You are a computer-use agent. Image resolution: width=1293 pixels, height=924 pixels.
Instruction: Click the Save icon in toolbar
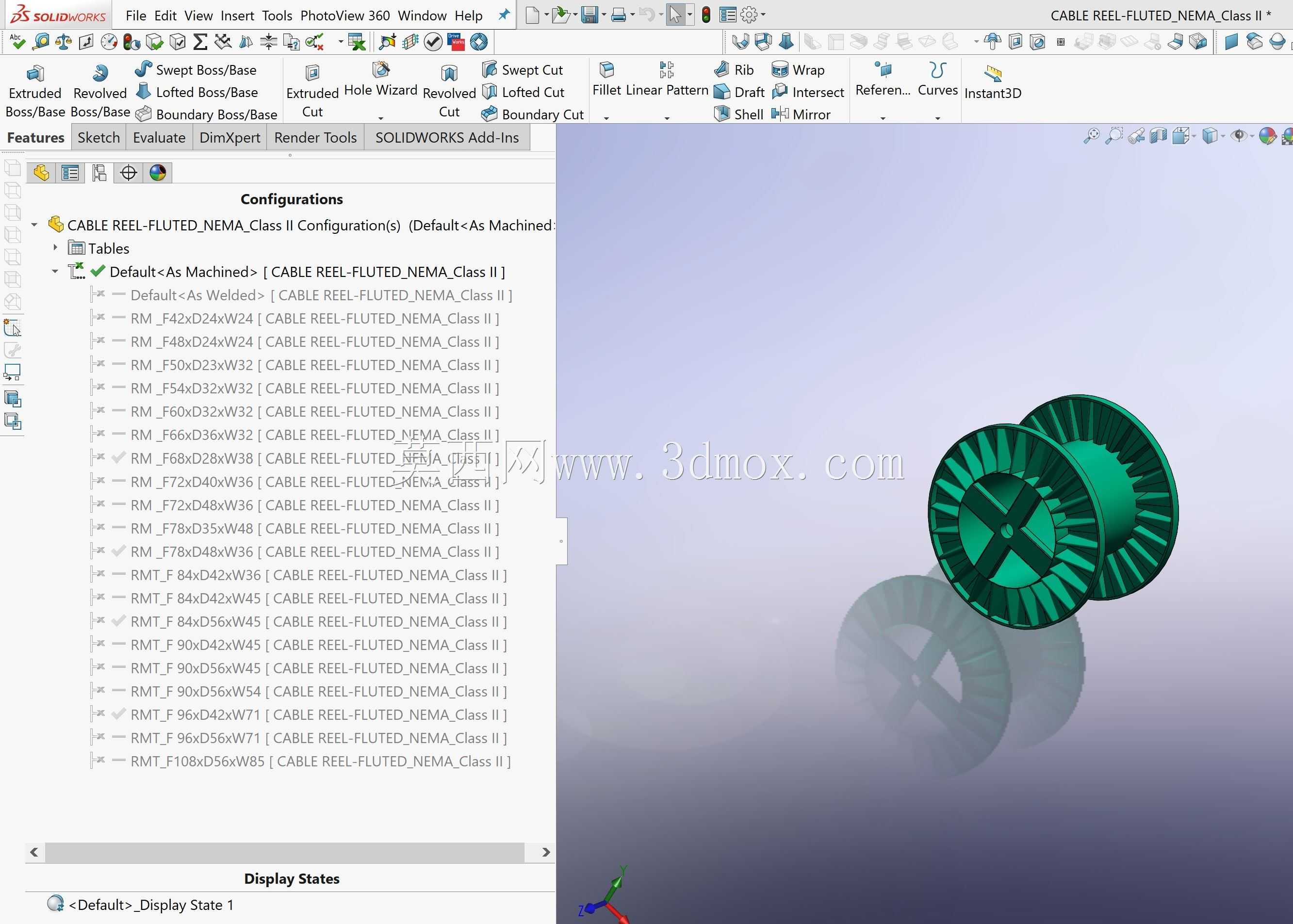(589, 15)
